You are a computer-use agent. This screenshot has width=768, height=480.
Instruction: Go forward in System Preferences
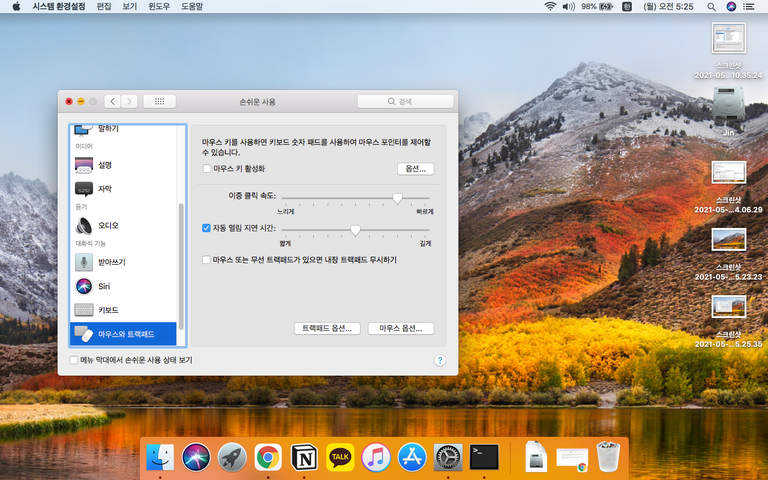(x=129, y=101)
